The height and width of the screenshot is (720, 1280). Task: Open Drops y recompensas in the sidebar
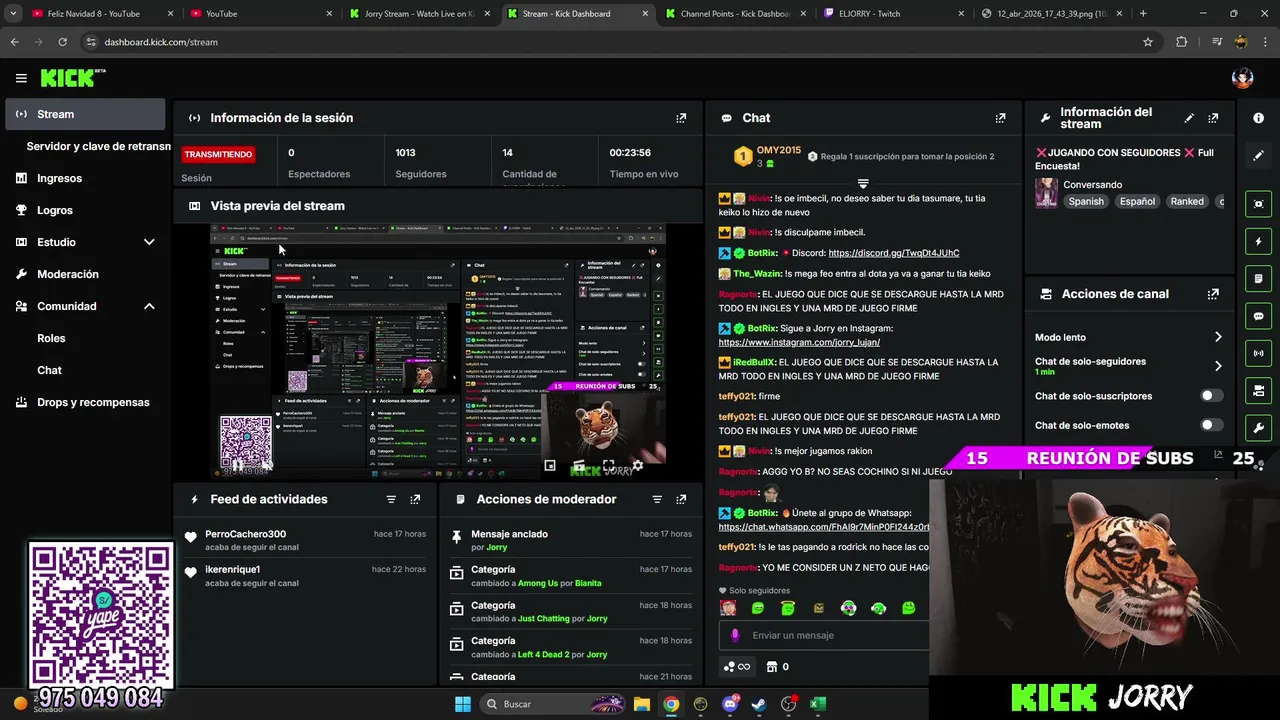click(85, 402)
